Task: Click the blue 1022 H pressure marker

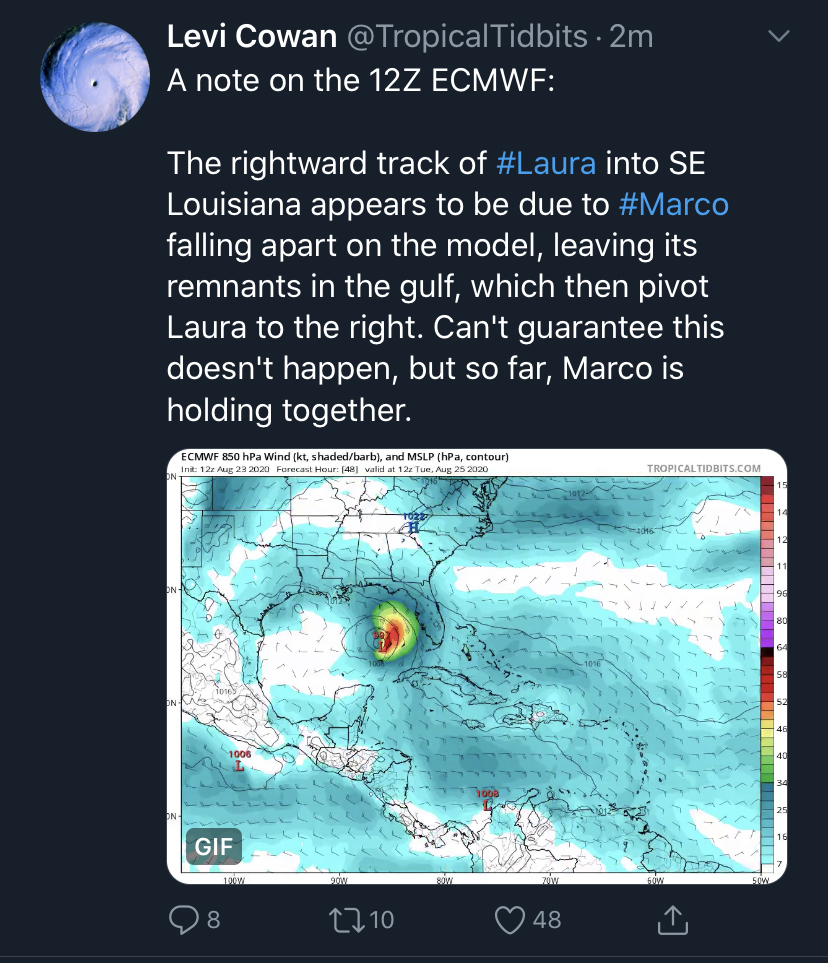Action: coord(413,523)
